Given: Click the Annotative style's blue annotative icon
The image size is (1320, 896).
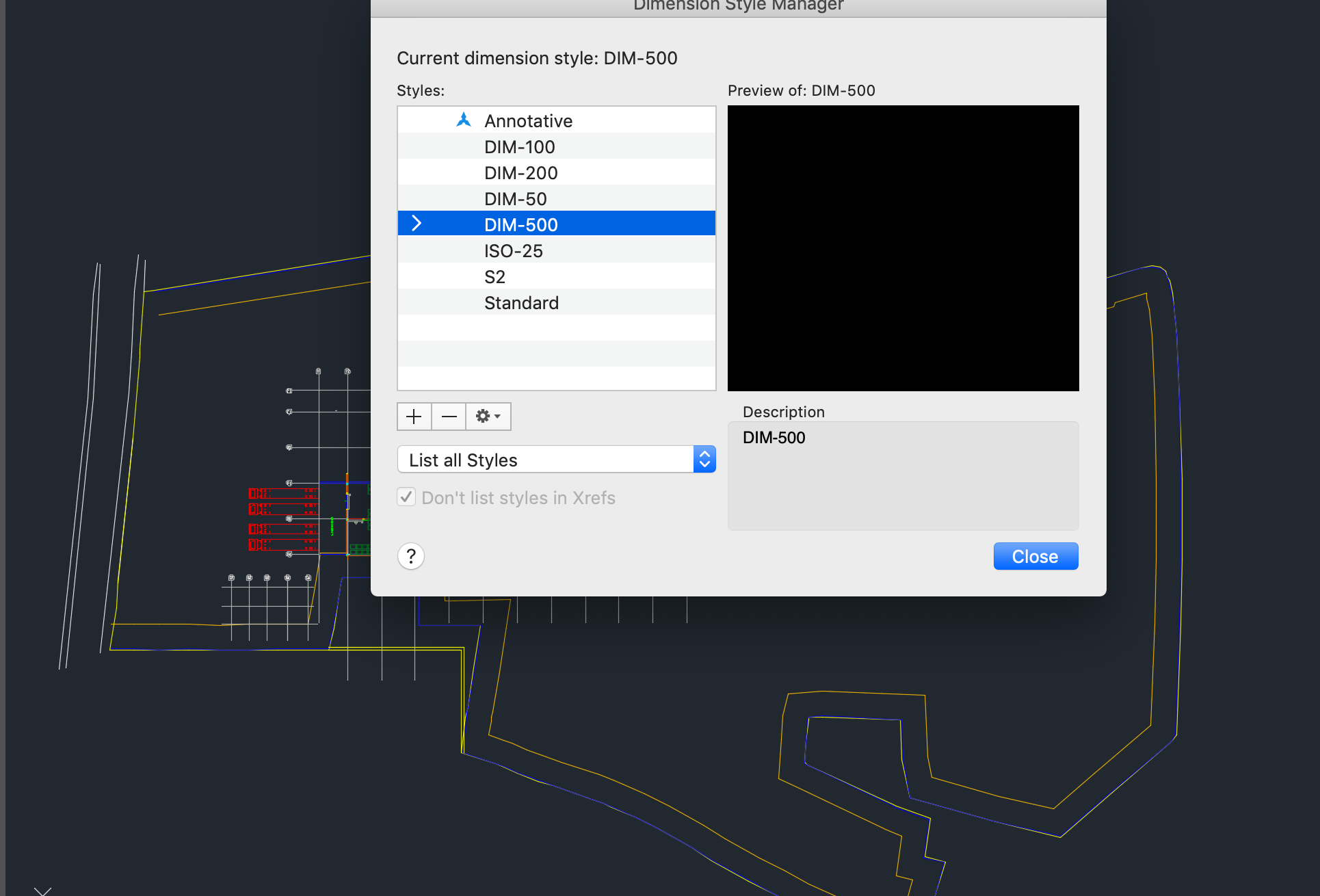Looking at the screenshot, I should tap(464, 120).
